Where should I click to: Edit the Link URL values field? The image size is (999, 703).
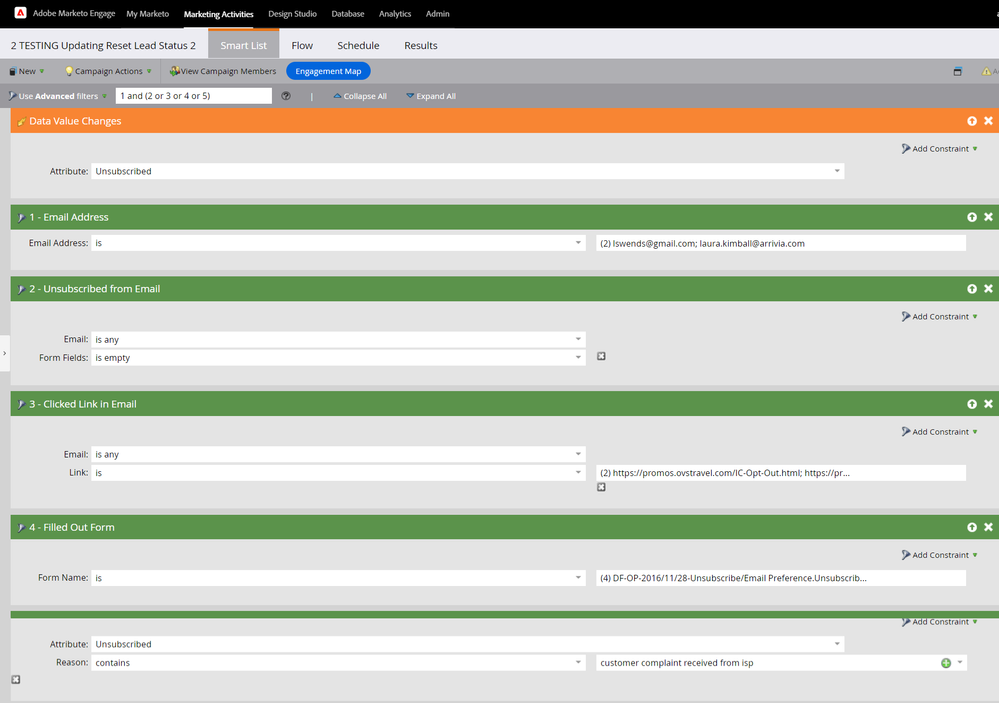coord(781,473)
